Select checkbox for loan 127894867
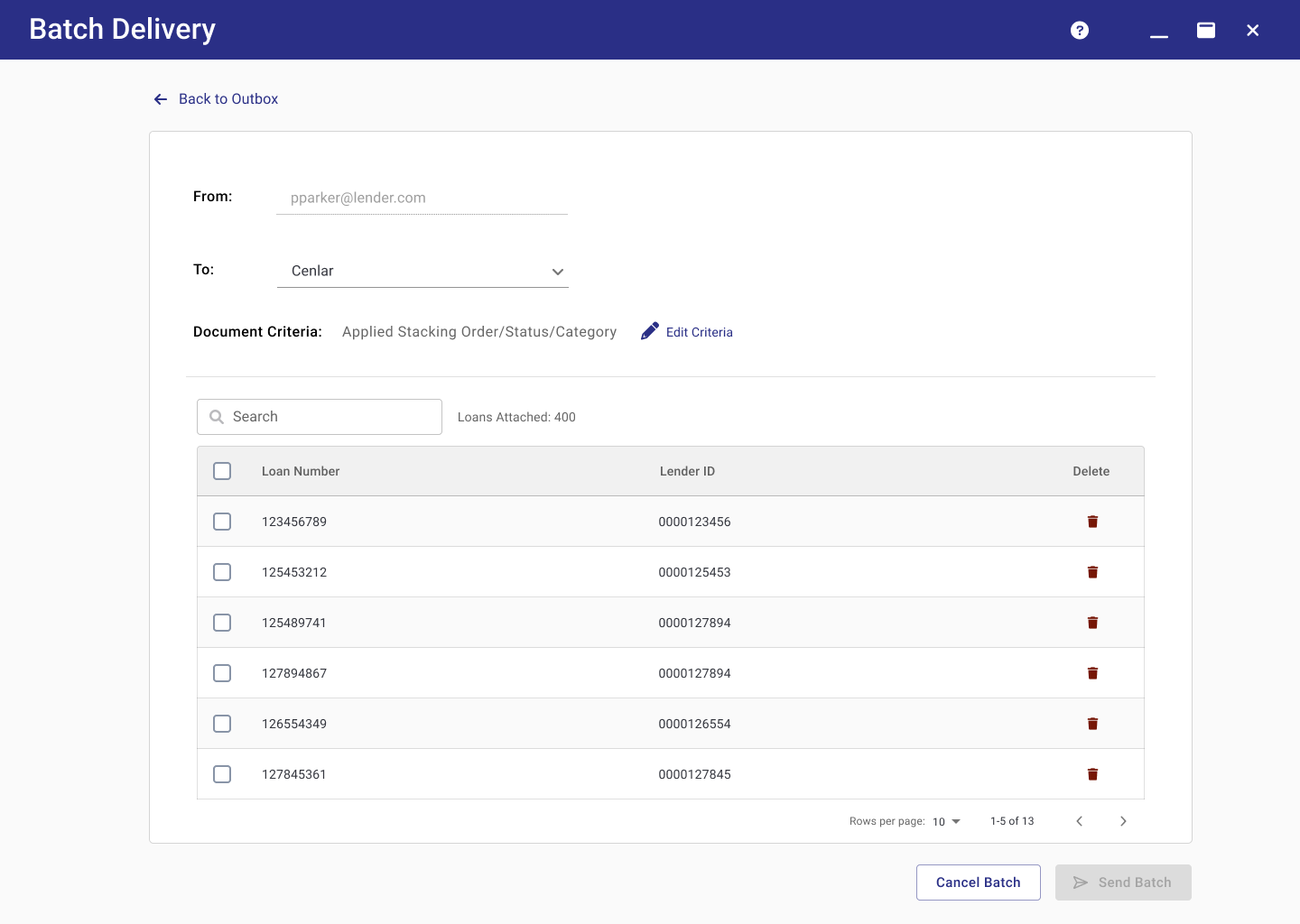Viewport: 1300px width, 924px height. point(222,673)
